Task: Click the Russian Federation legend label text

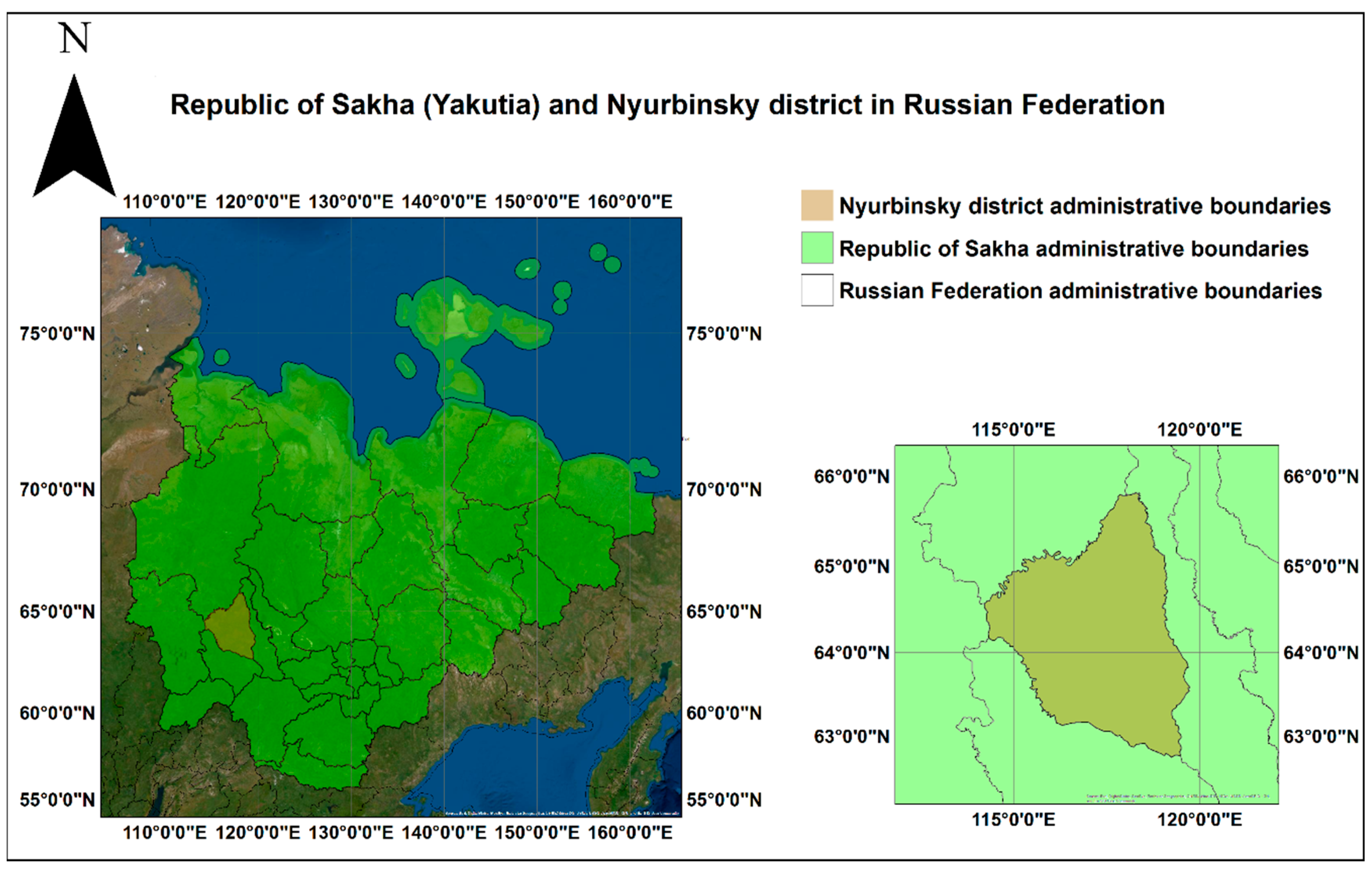Action: click(x=1080, y=291)
